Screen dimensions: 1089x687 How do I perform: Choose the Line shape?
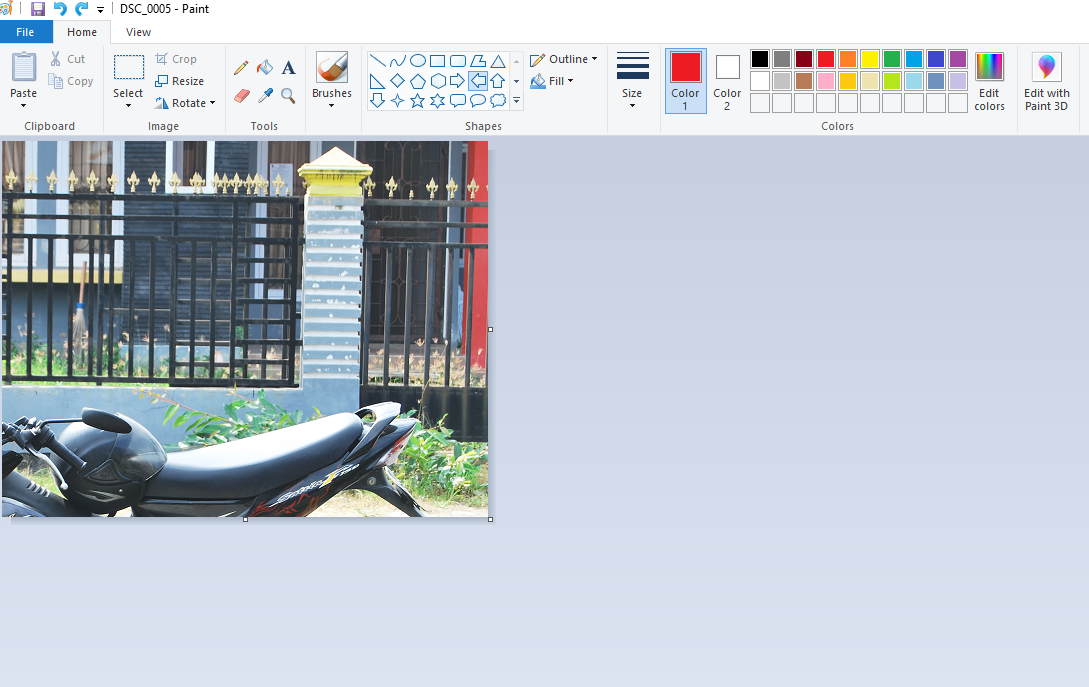point(377,60)
